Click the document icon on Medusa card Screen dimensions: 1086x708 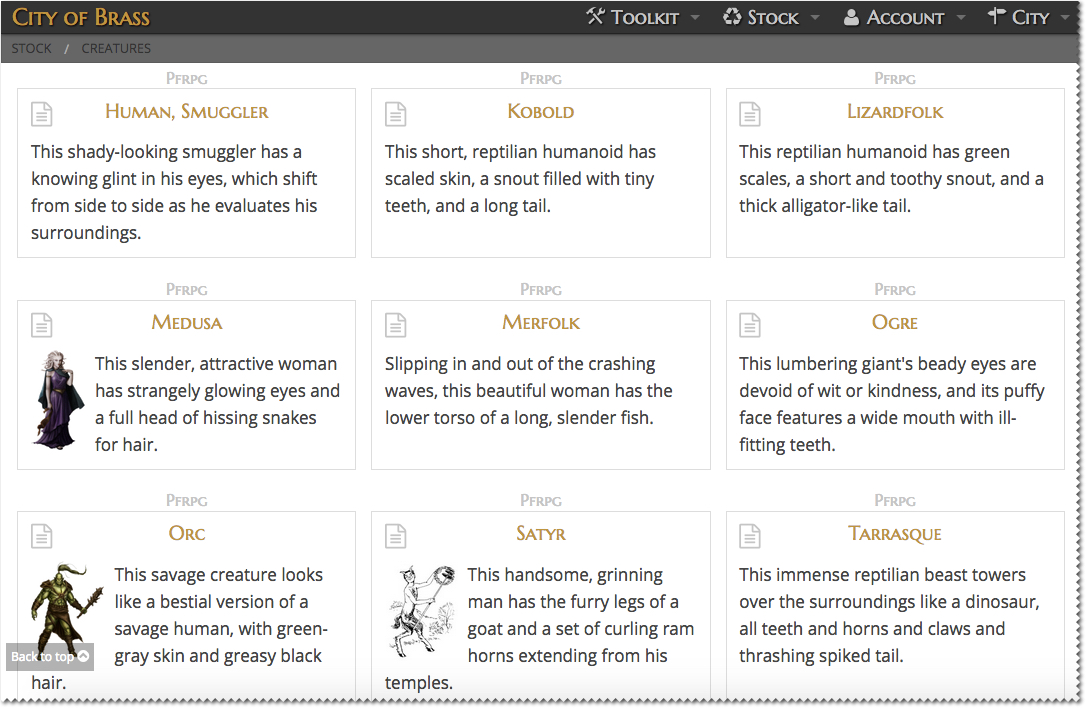click(x=42, y=325)
